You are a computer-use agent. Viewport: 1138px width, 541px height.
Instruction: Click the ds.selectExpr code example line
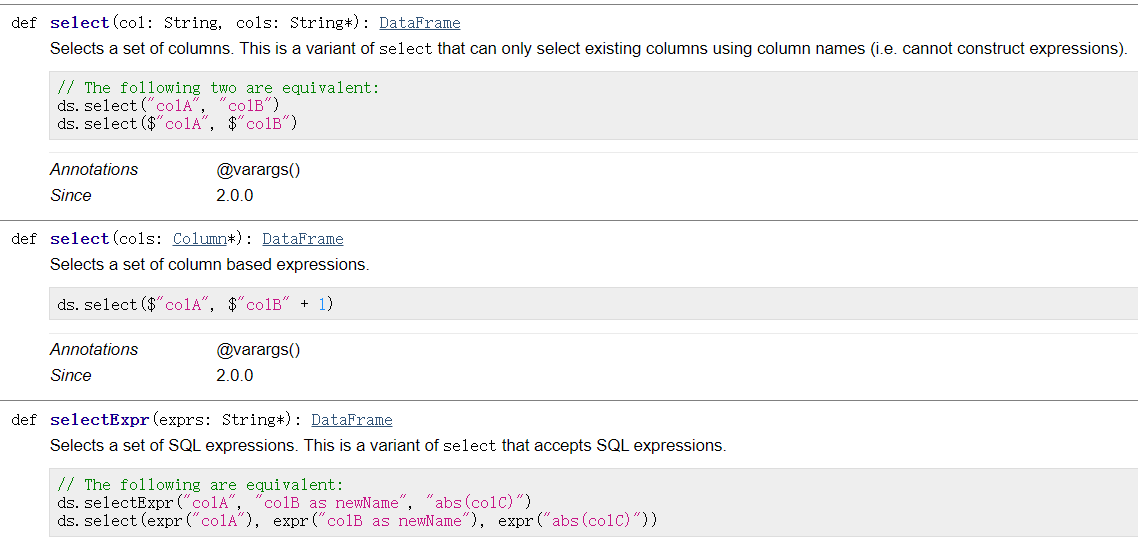click(294, 503)
